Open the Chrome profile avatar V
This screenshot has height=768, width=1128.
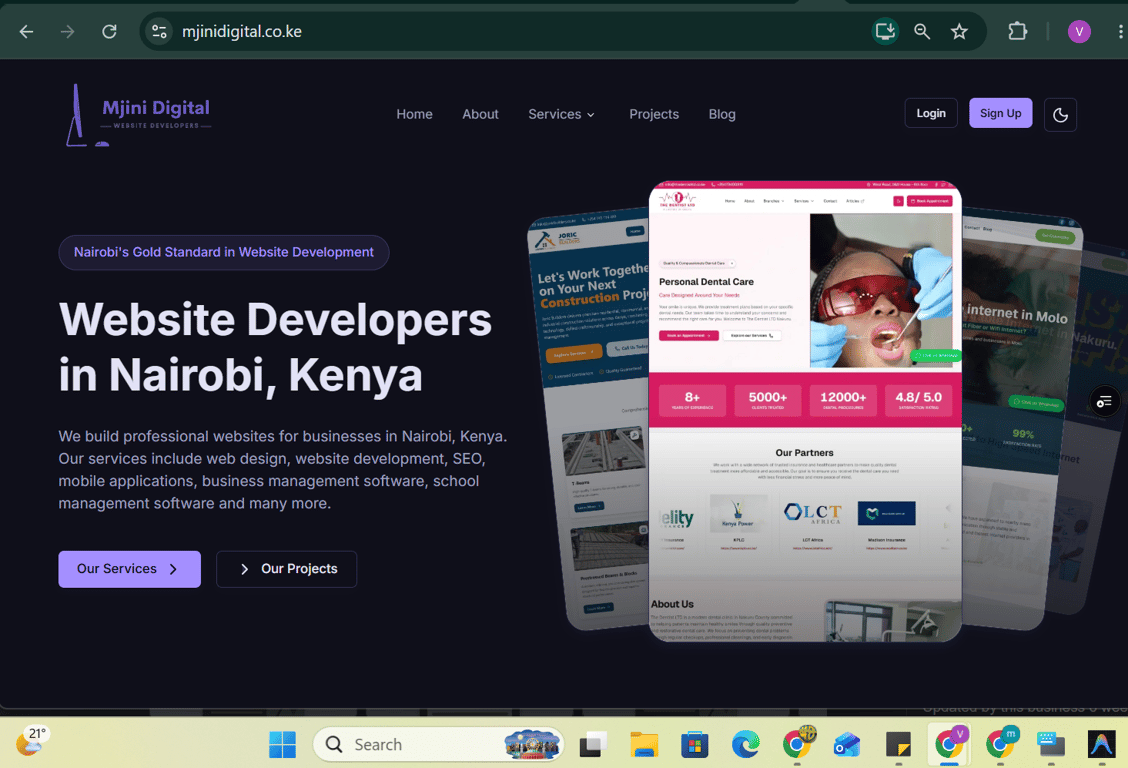pyautogui.click(x=1078, y=32)
